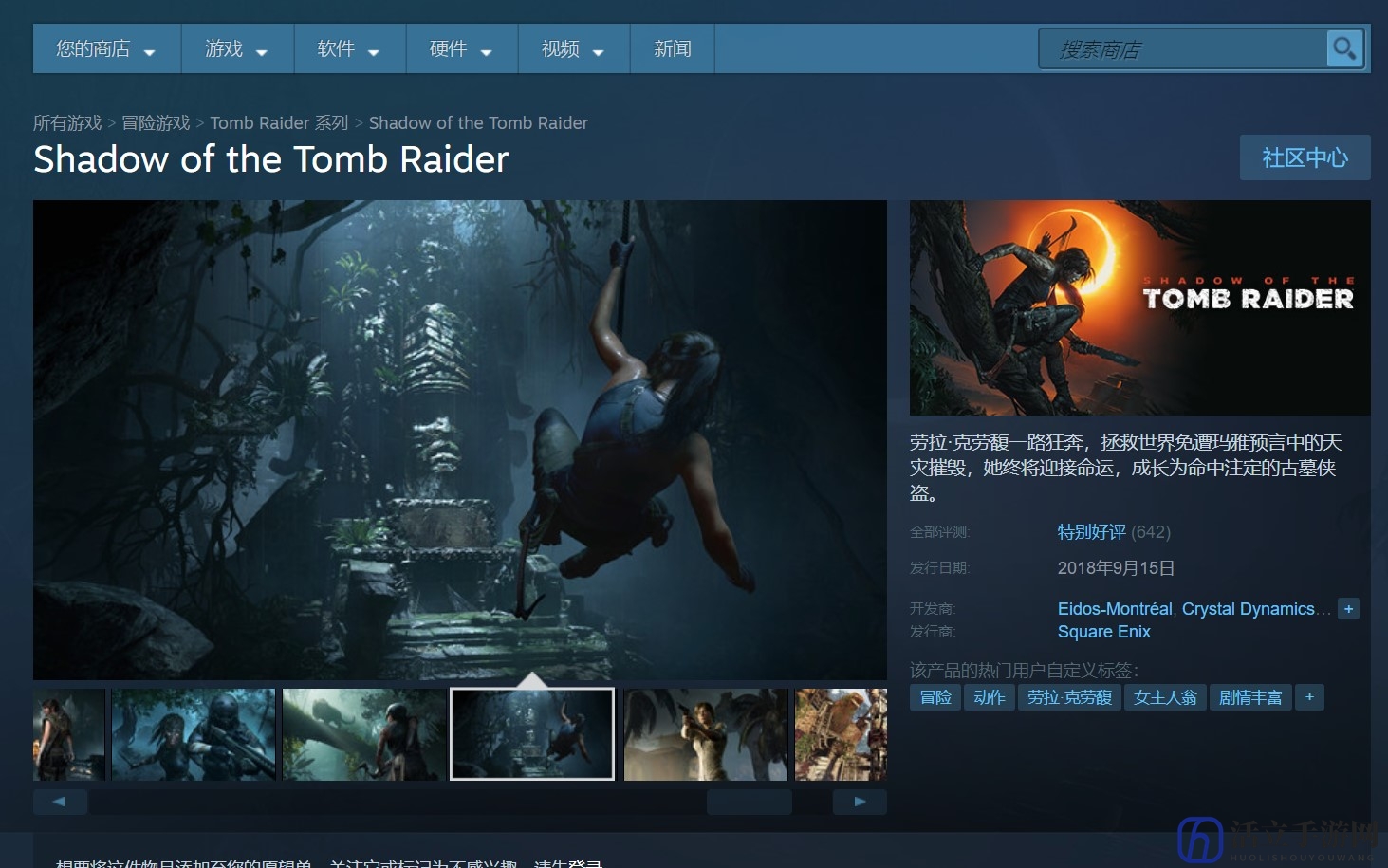The image size is (1388, 868).
Task: Open the 硬件 dropdown menu
Action: click(461, 49)
